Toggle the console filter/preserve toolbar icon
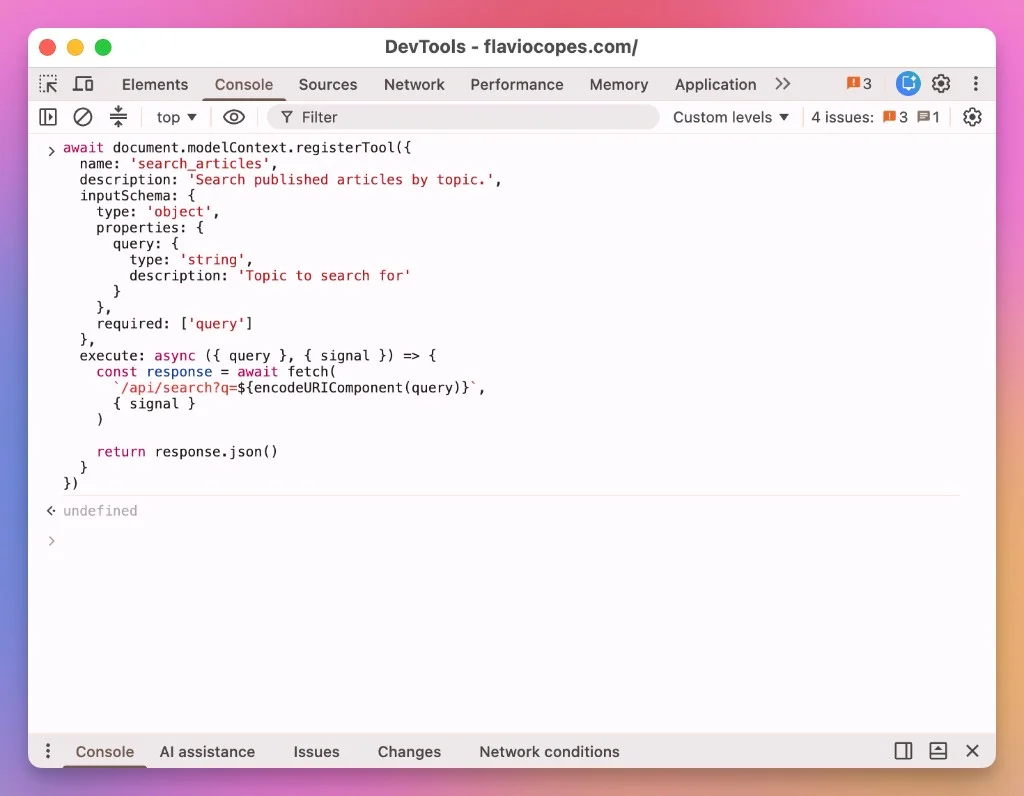Viewport: 1024px width, 796px height. pos(118,117)
